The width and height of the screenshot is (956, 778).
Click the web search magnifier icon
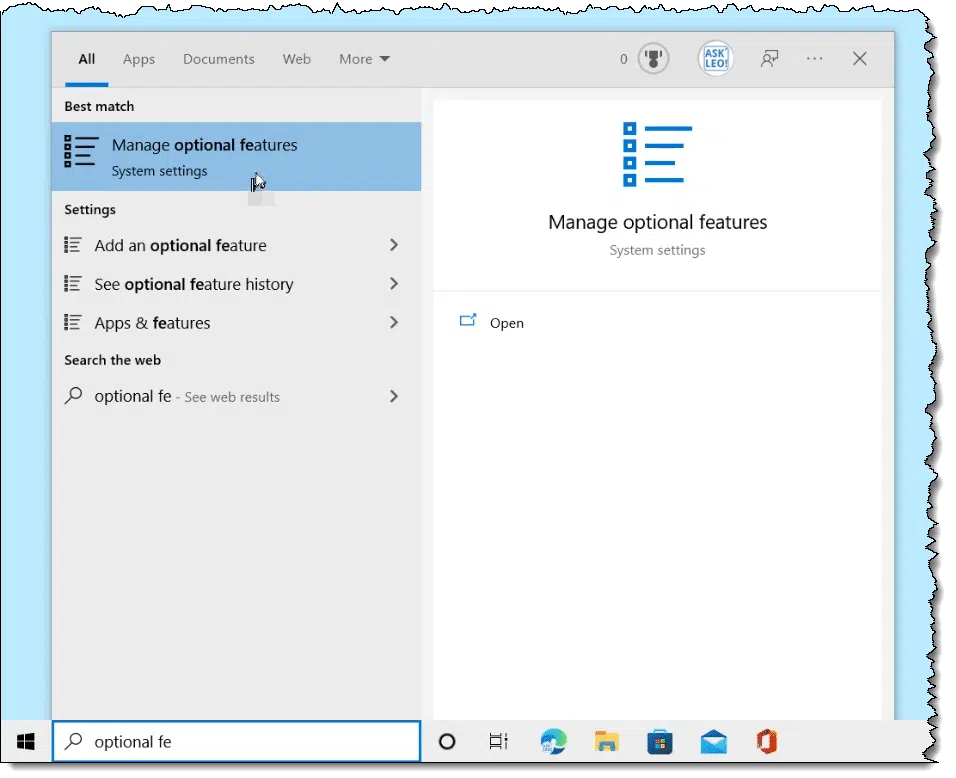click(73, 396)
